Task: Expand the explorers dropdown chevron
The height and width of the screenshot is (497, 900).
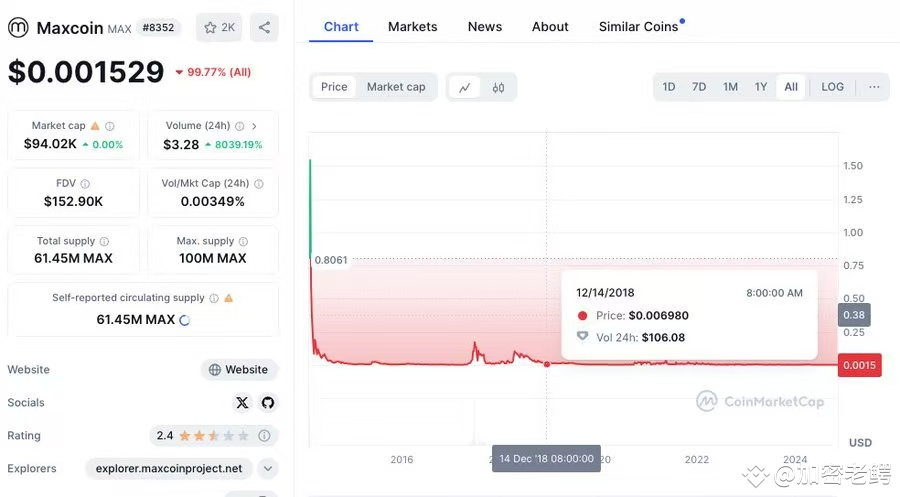Action: 267,468
